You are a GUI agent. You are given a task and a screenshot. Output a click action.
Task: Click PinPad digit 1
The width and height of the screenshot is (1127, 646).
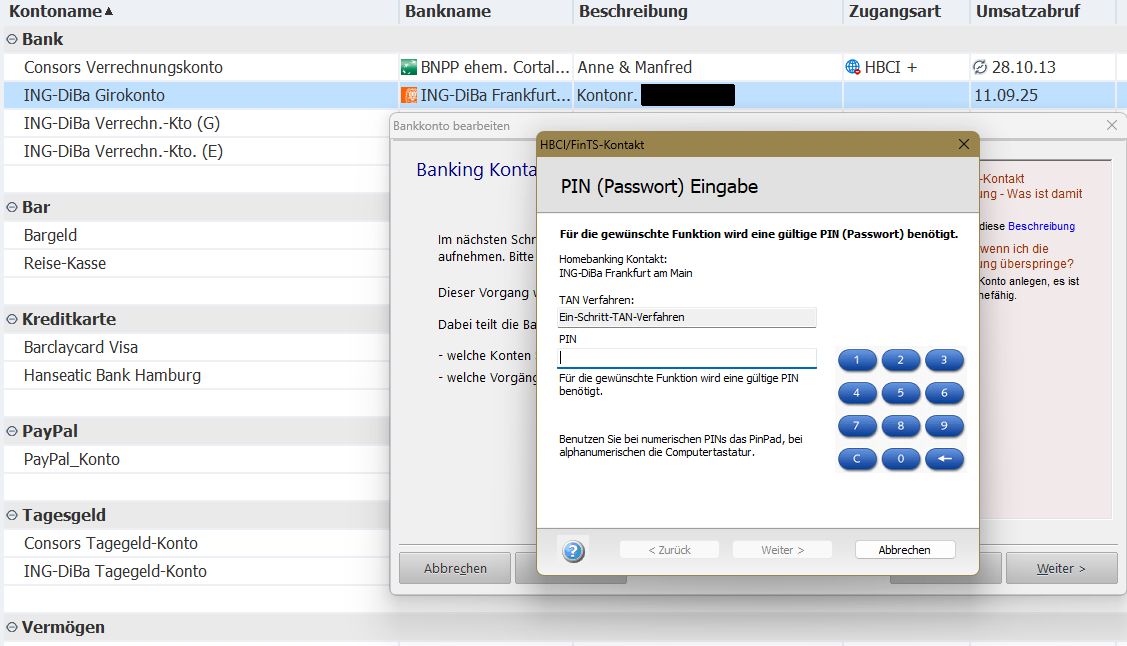857,360
